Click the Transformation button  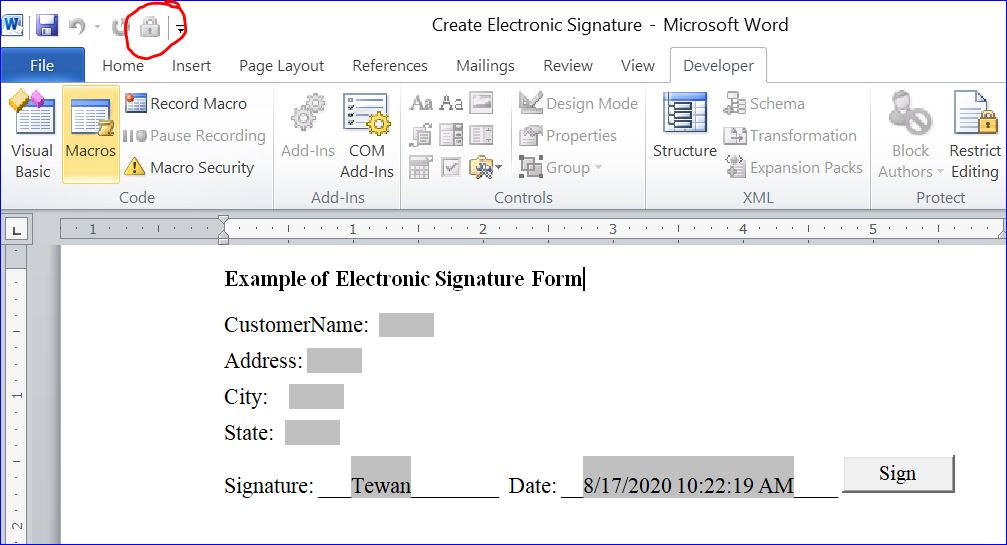790,135
